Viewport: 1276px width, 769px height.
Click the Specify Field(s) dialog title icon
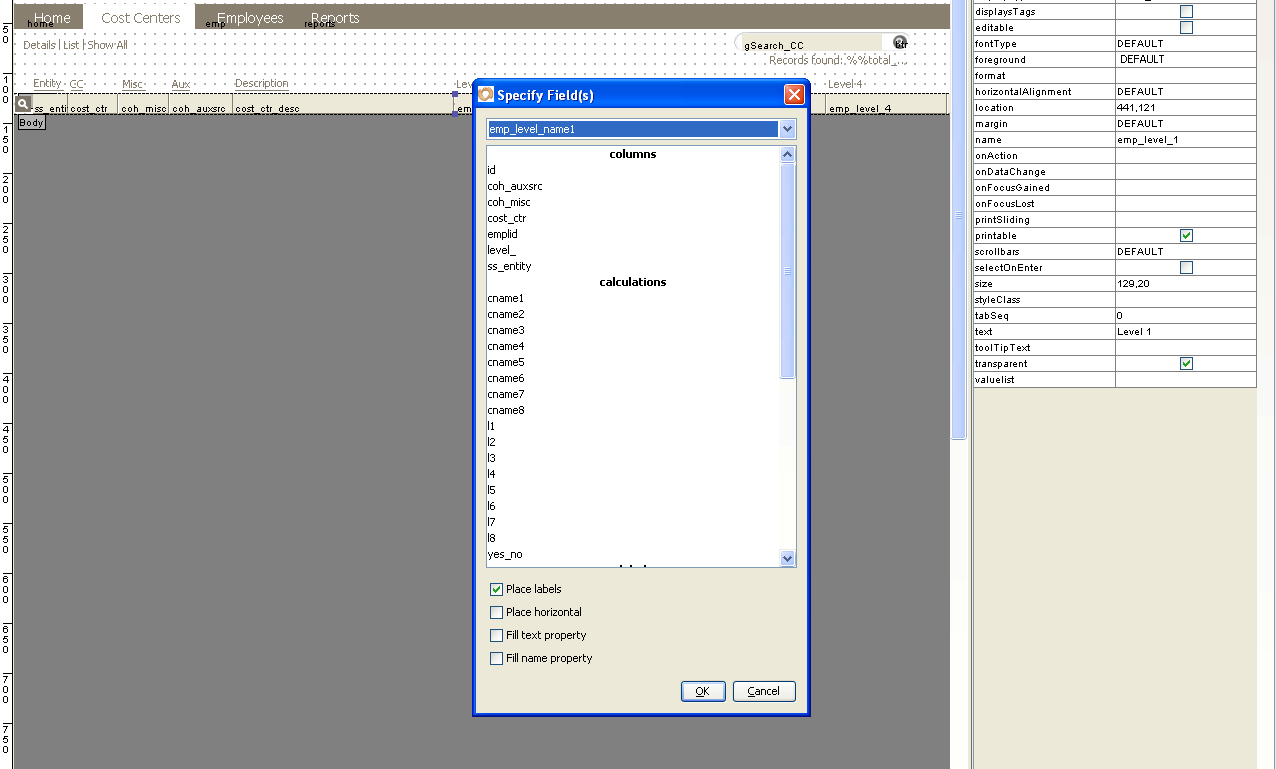[486, 95]
